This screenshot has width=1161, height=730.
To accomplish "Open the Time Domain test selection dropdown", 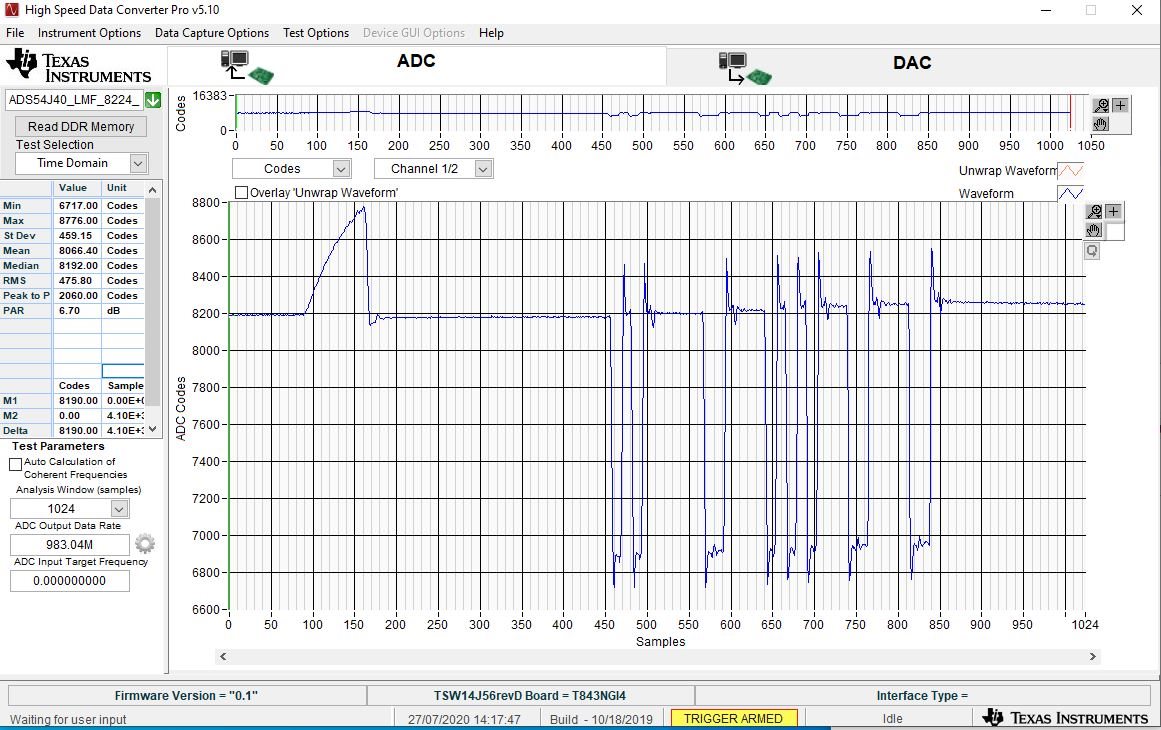I will [138, 164].
